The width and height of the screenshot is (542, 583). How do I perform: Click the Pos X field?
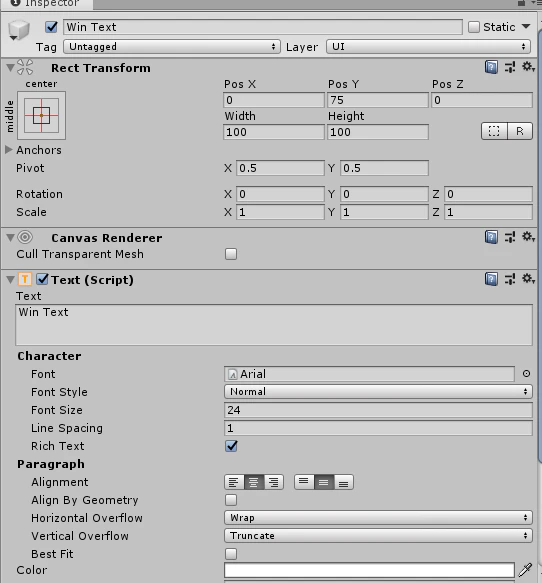[274, 100]
